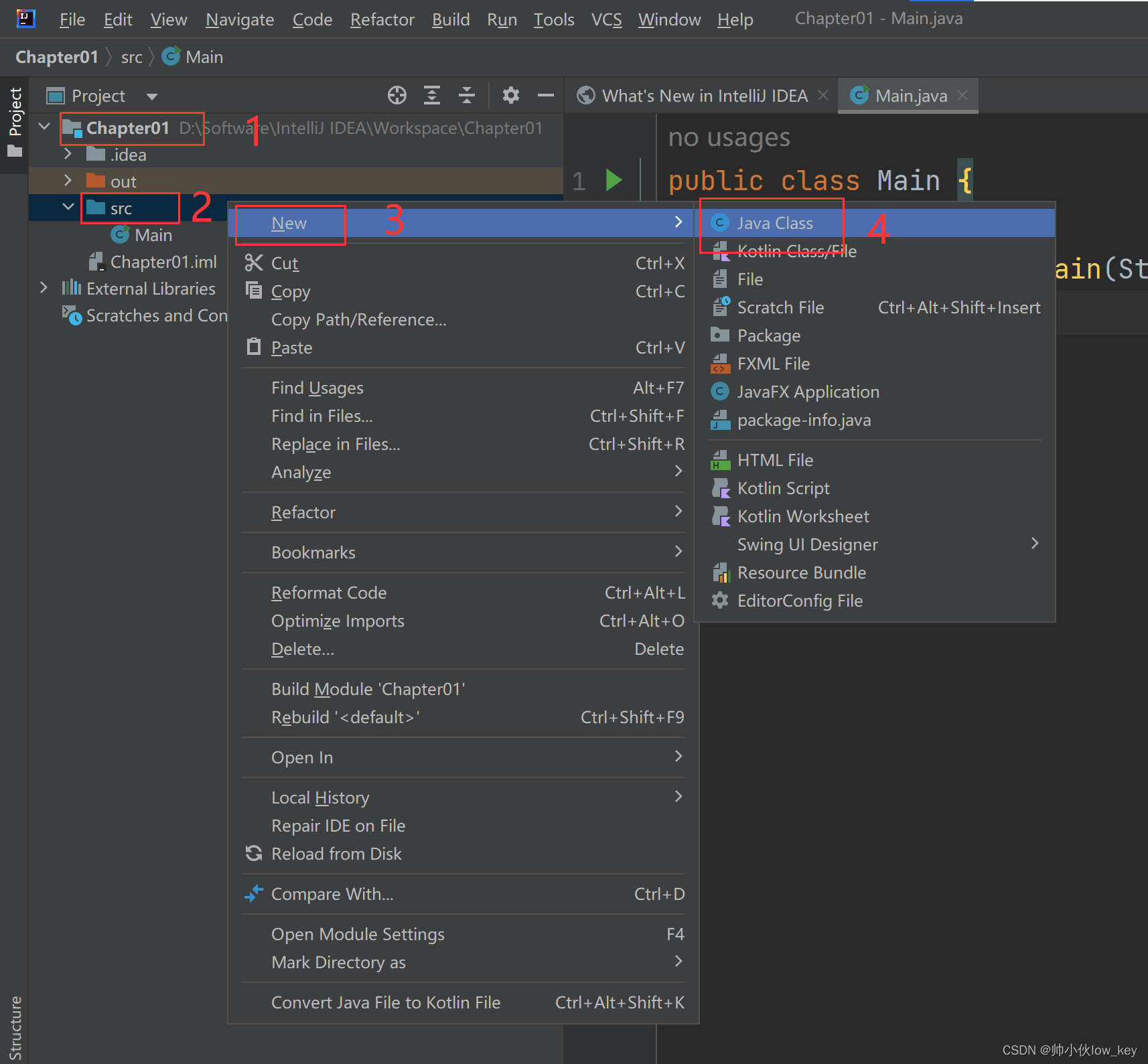Click the 'no usages' hint in editor
Screen dimensions: 1148x1064
click(729, 137)
